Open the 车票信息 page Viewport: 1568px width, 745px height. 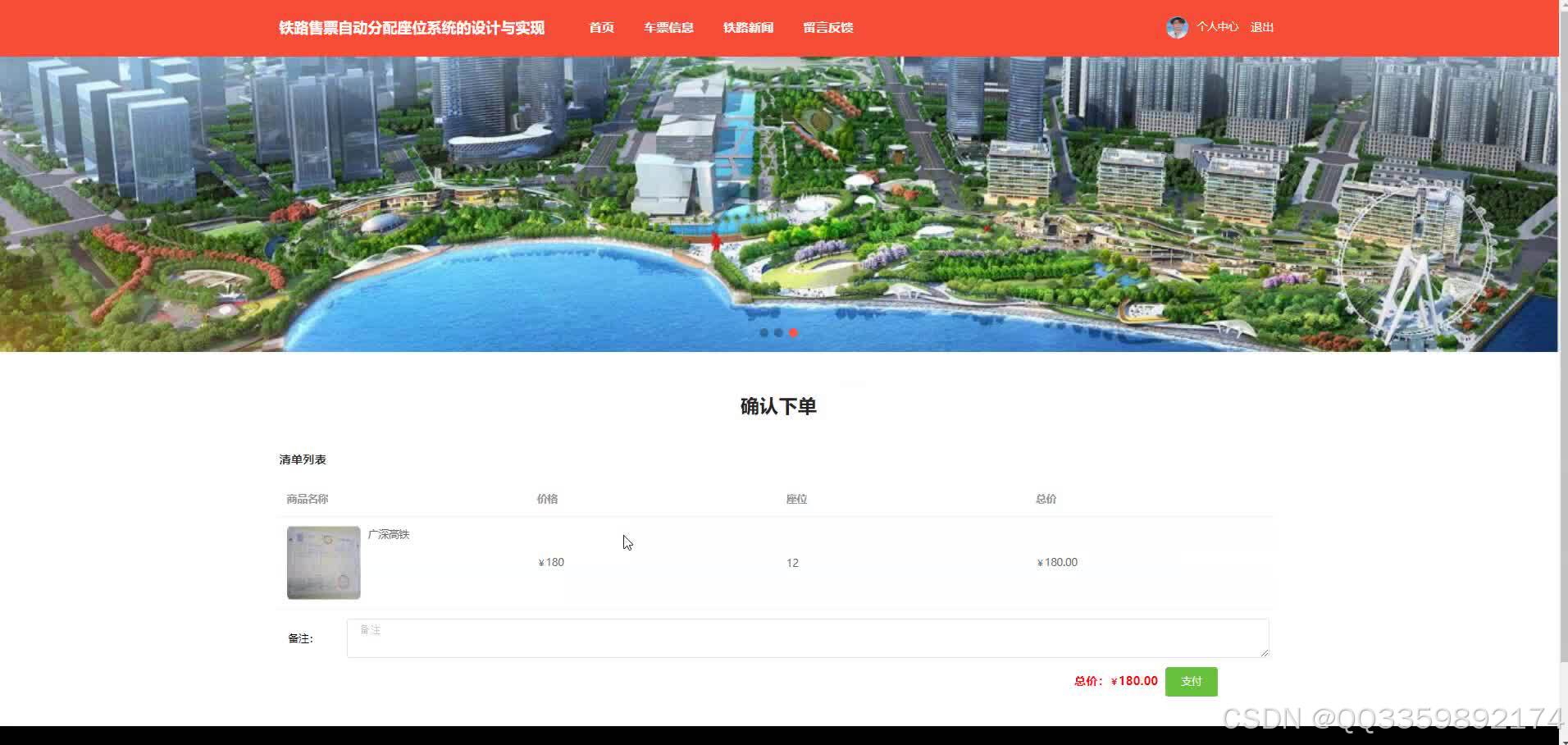668,27
